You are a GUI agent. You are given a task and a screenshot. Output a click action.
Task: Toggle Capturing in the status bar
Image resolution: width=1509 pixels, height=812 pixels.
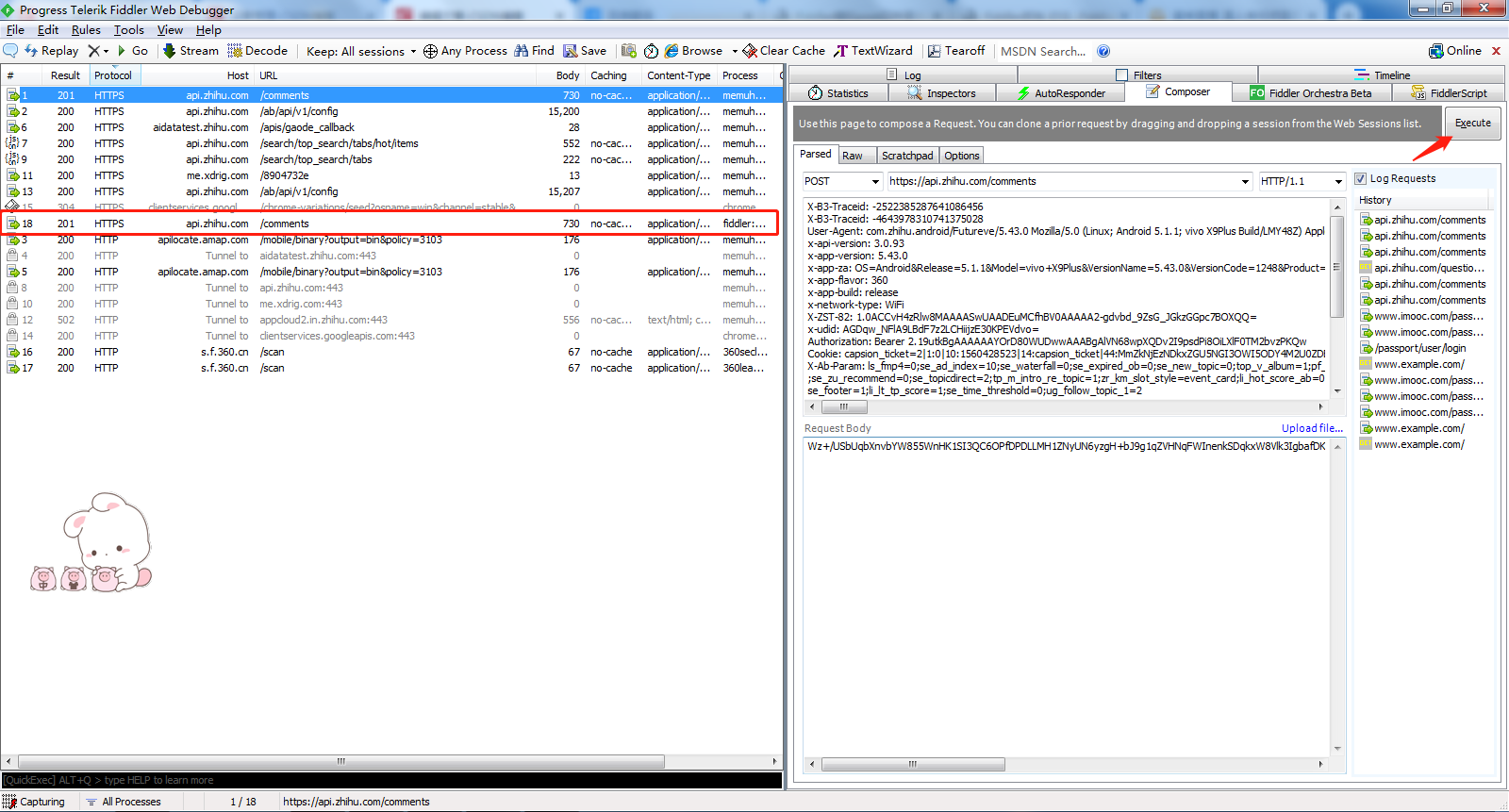(x=35, y=802)
